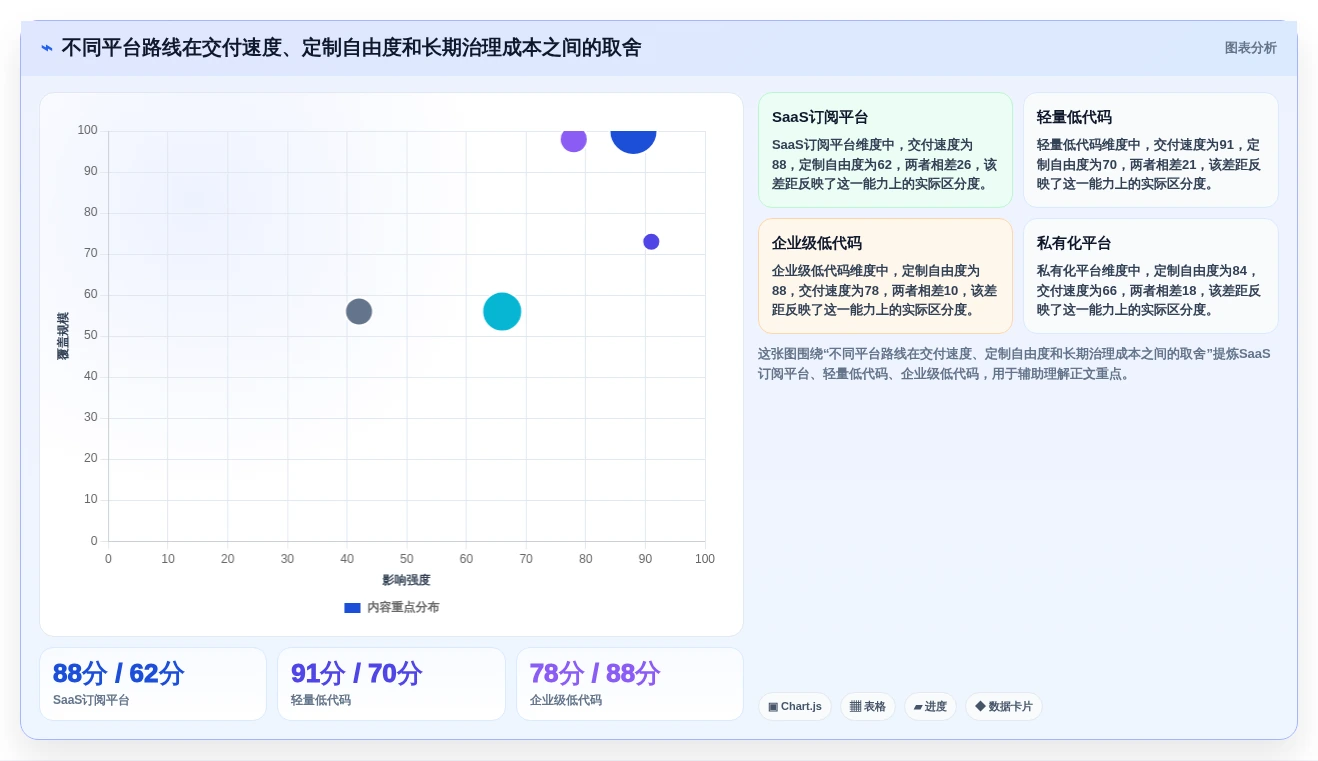The height and width of the screenshot is (761, 1318).
Task: Select the purple bubble near value 78
Action: [x=573, y=140]
